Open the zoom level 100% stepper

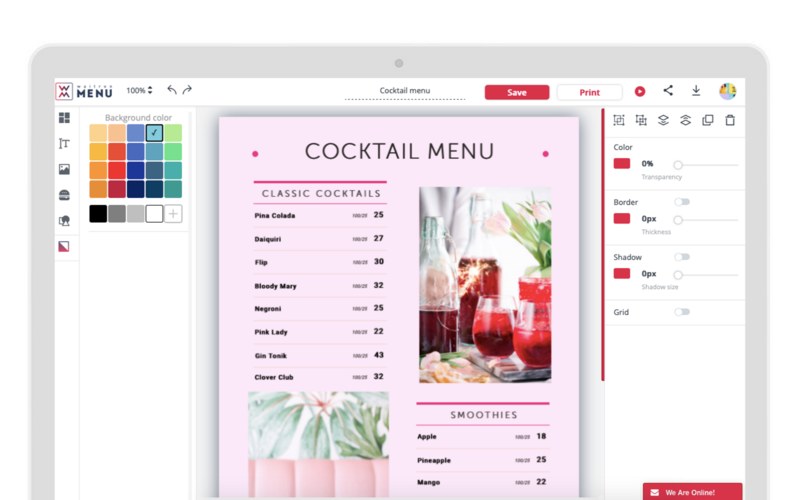pos(139,90)
